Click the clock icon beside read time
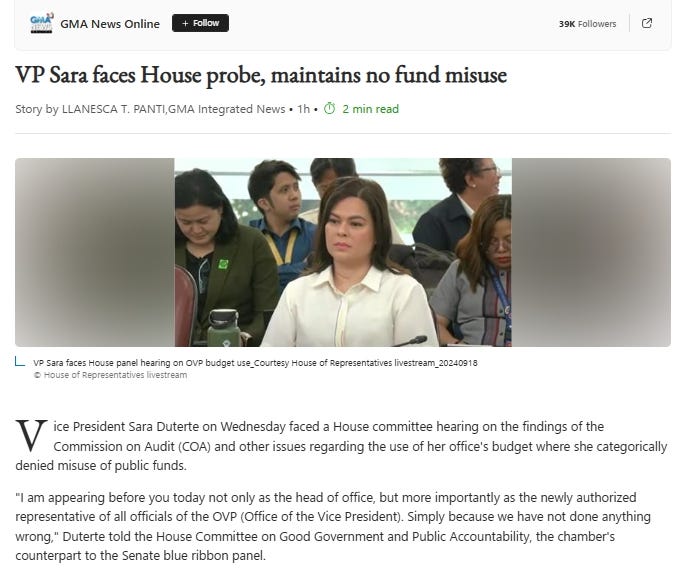 330,108
